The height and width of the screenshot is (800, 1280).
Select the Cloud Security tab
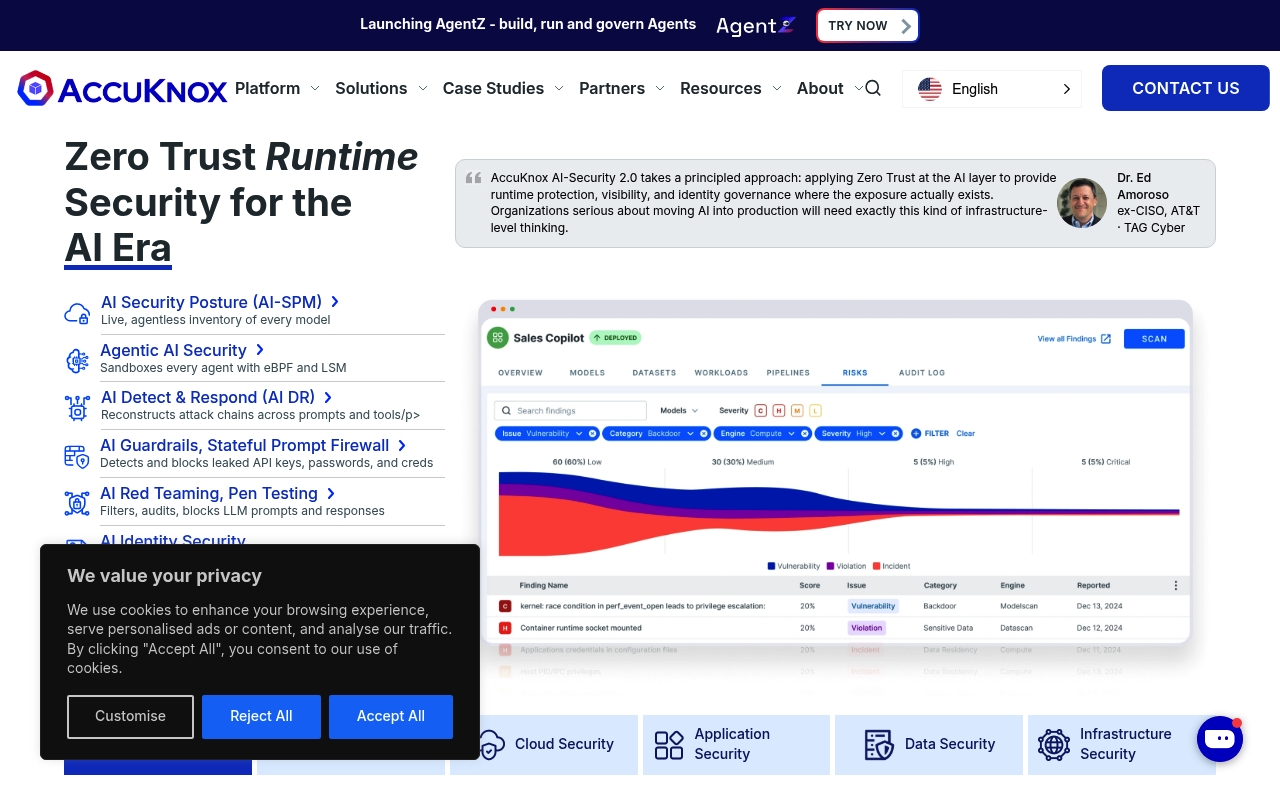[x=544, y=745]
